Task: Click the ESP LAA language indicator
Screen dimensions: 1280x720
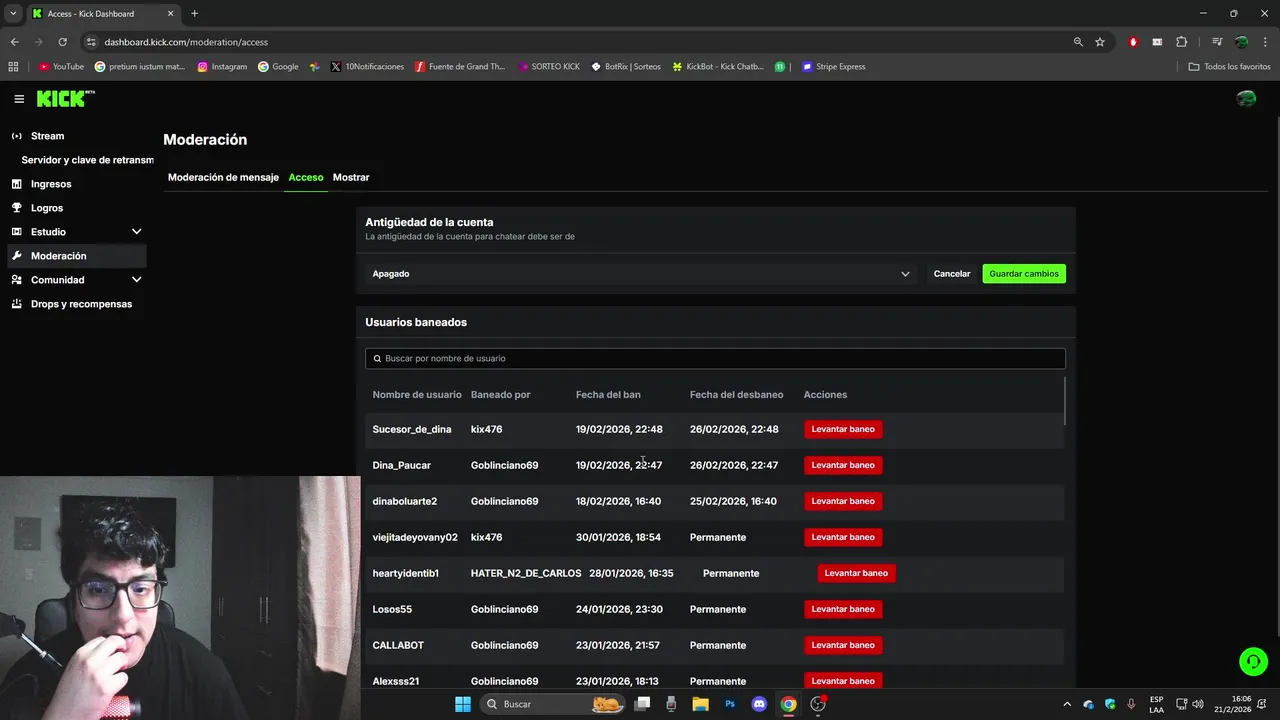Action: (x=1156, y=704)
